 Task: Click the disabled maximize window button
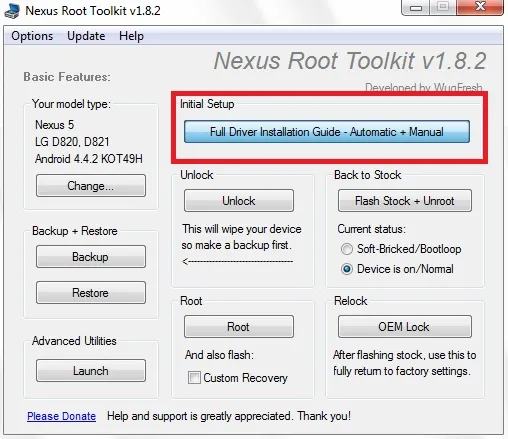[443, 7]
